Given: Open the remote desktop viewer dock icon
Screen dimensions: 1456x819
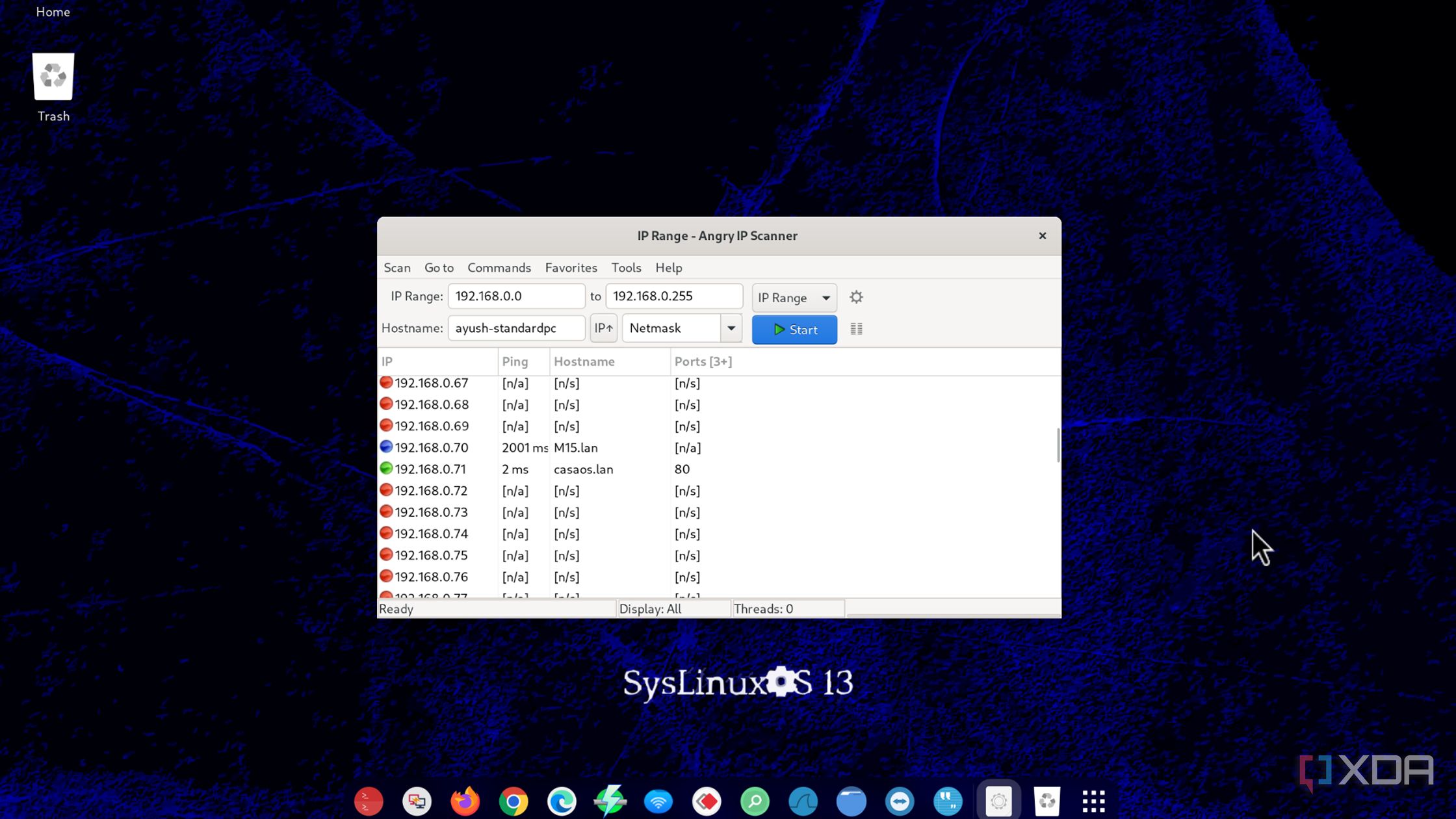Looking at the screenshot, I should coord(417,801).
